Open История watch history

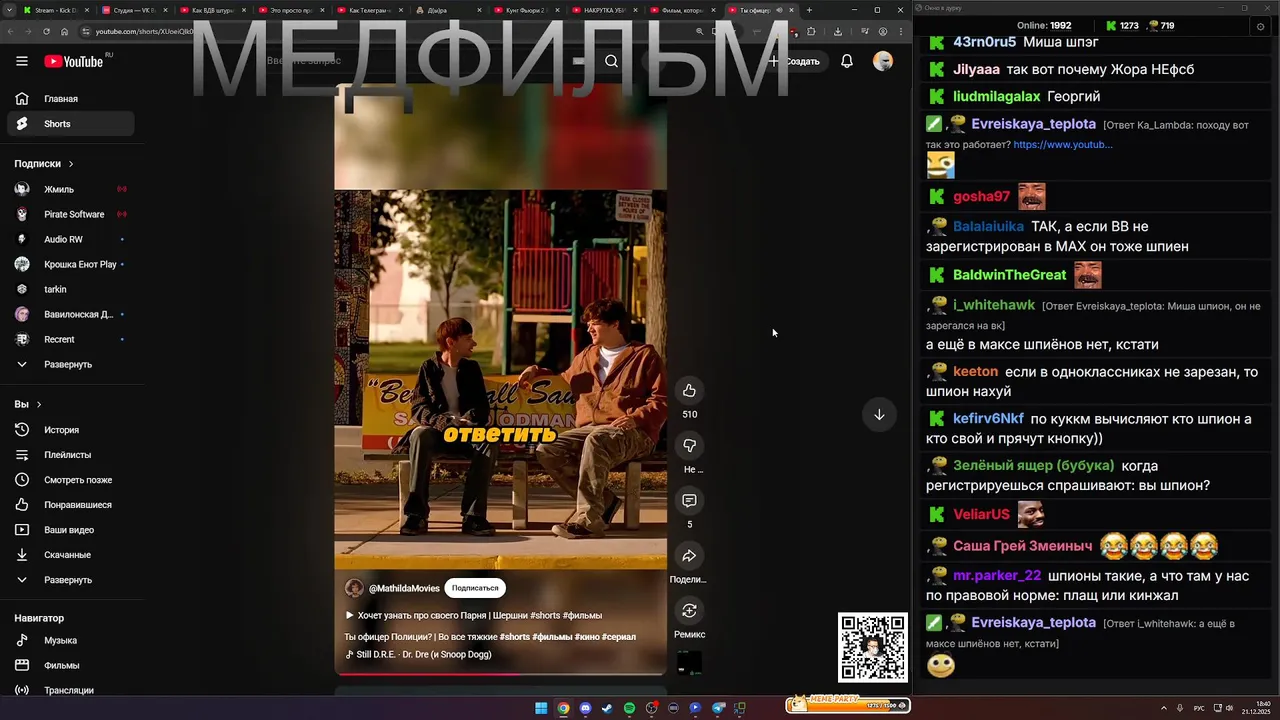pos(70,430)
